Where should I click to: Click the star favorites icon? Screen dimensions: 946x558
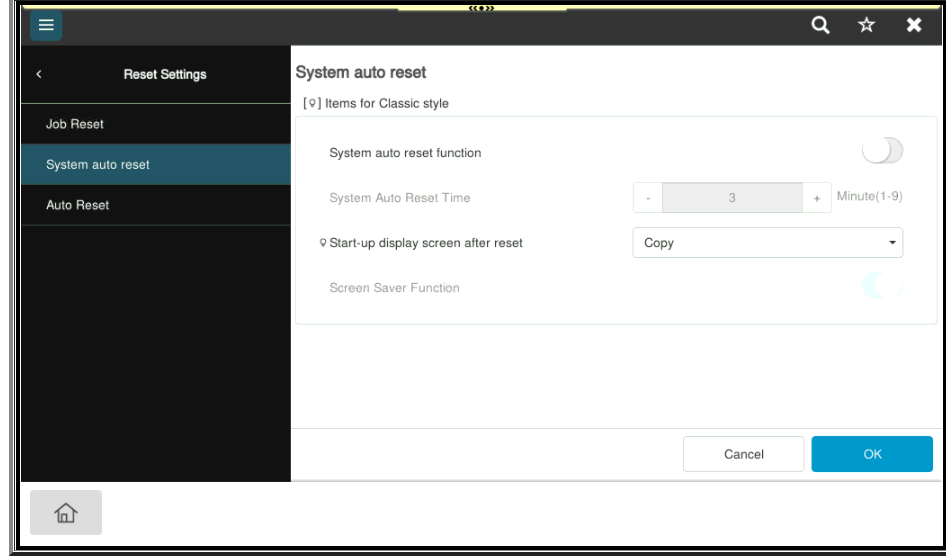point(866,26)
